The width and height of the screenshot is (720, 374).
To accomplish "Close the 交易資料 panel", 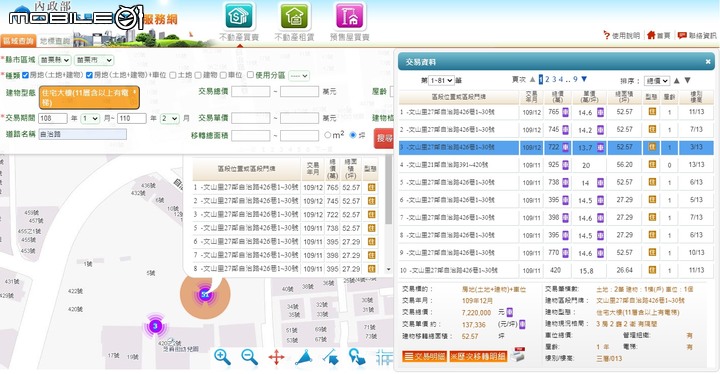I will (x=708, y=62).
